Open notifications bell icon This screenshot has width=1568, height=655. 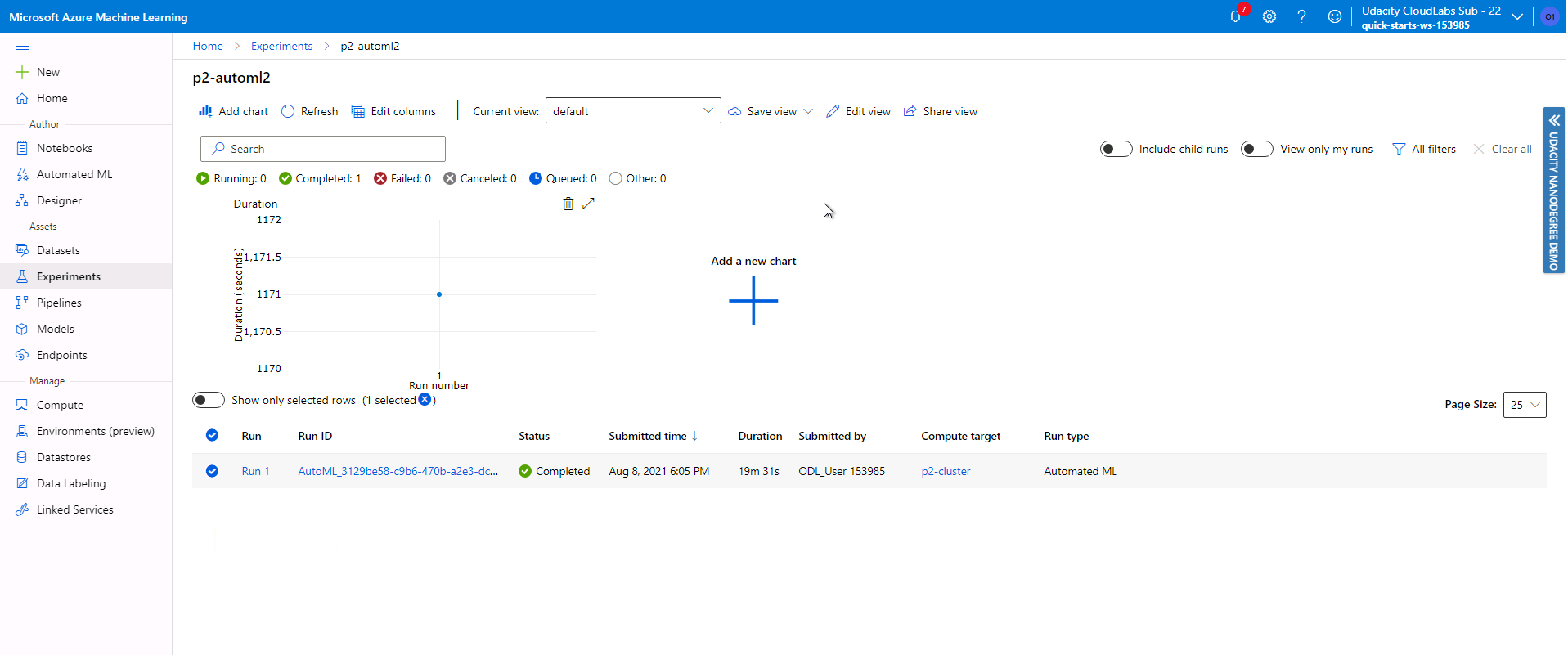pos(1235,16)
